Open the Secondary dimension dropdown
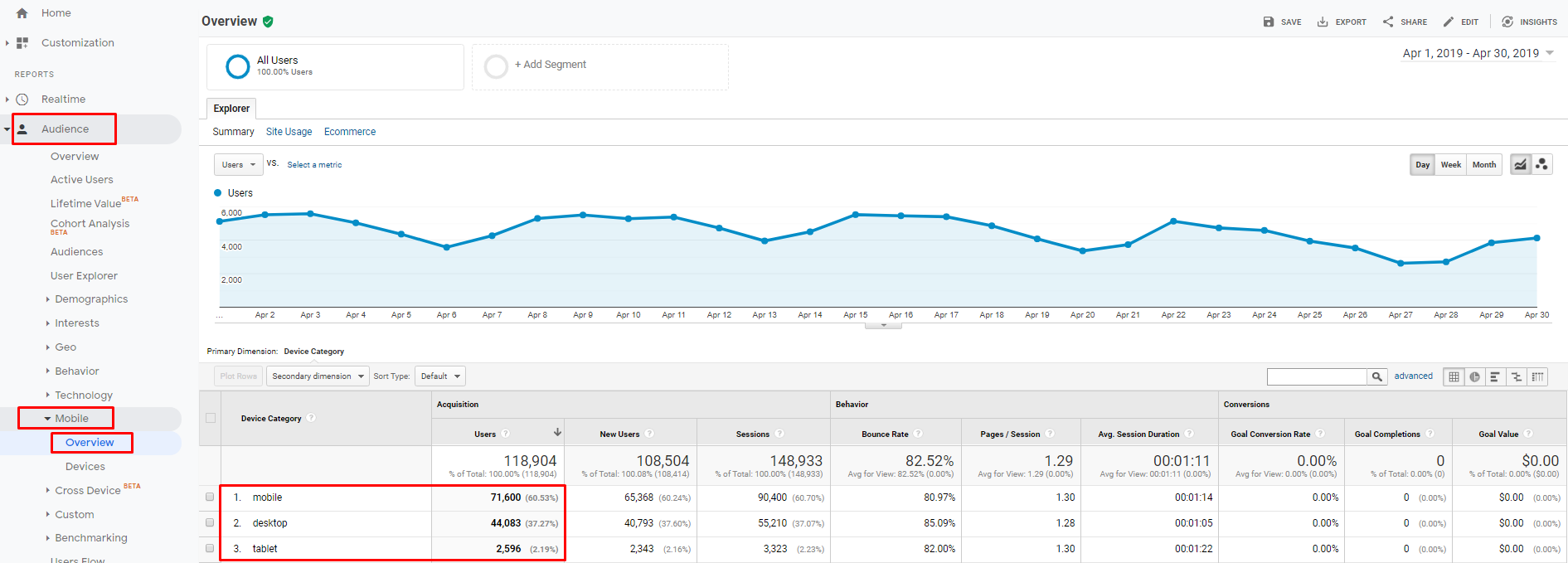Screen dimensions: 1568x563 318,376
